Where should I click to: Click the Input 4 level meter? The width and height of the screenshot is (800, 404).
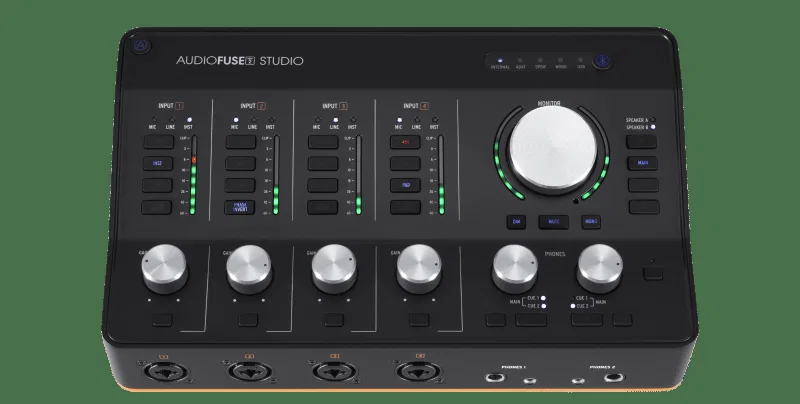[441, 175]
